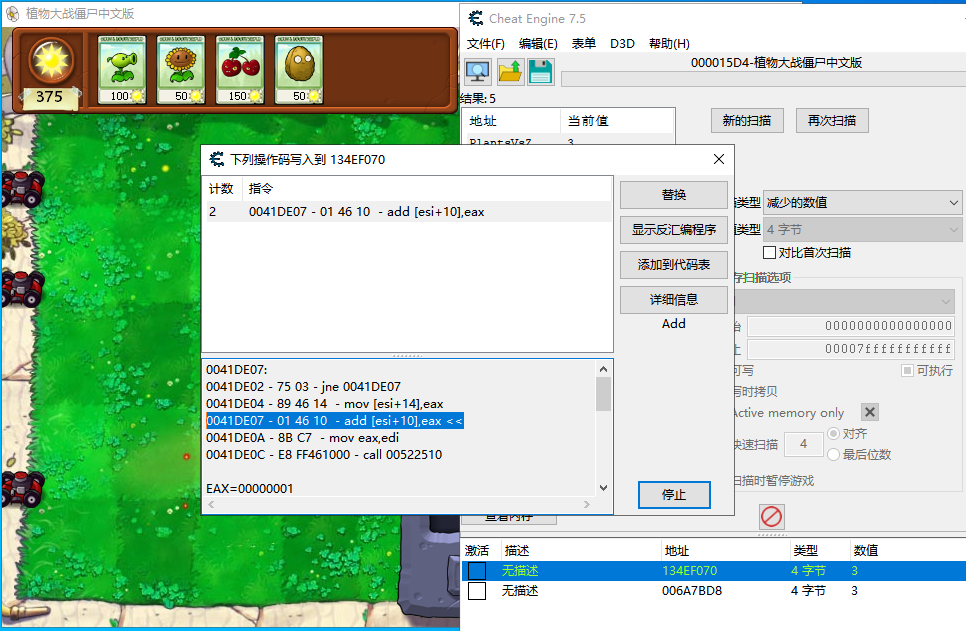Click the highlighted address 134EF070 cell
966x631 pixels.
pos(689,571)
